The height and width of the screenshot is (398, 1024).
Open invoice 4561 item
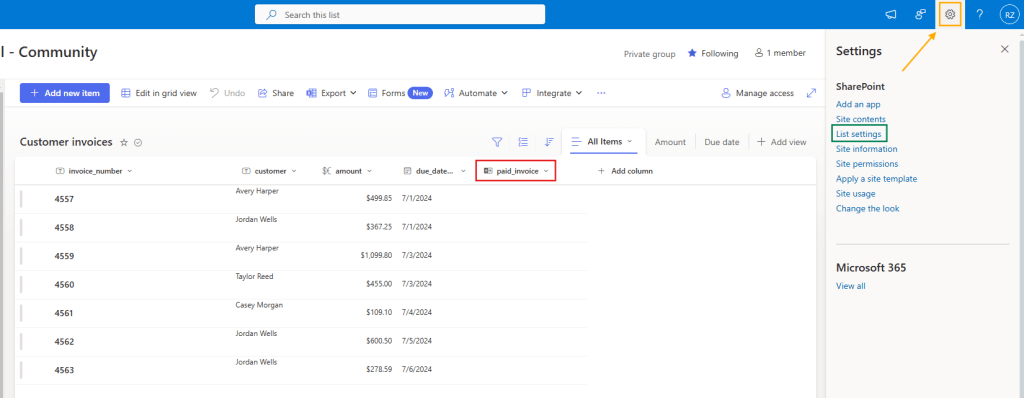[x=64, y=313]
